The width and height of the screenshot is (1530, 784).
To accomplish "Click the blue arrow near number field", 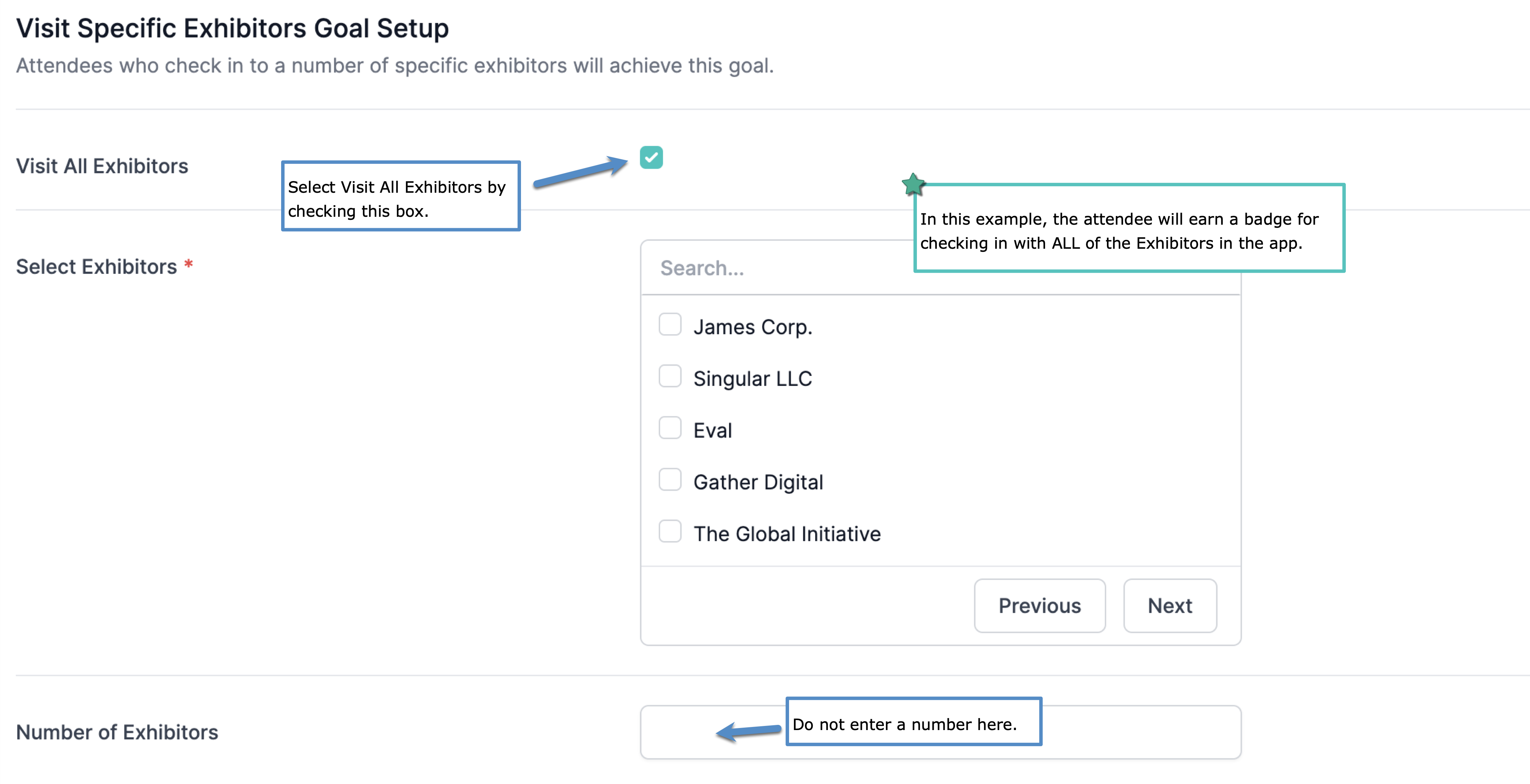I will click(749, 731).
